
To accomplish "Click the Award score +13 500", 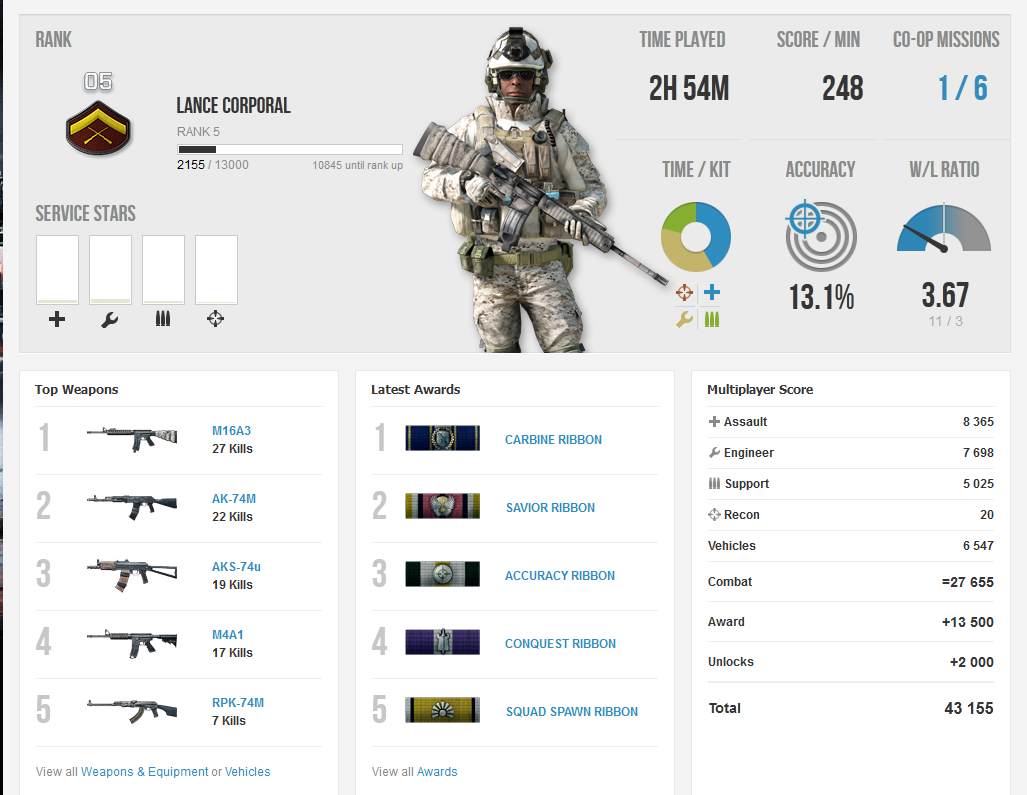I will pos(967,623).
